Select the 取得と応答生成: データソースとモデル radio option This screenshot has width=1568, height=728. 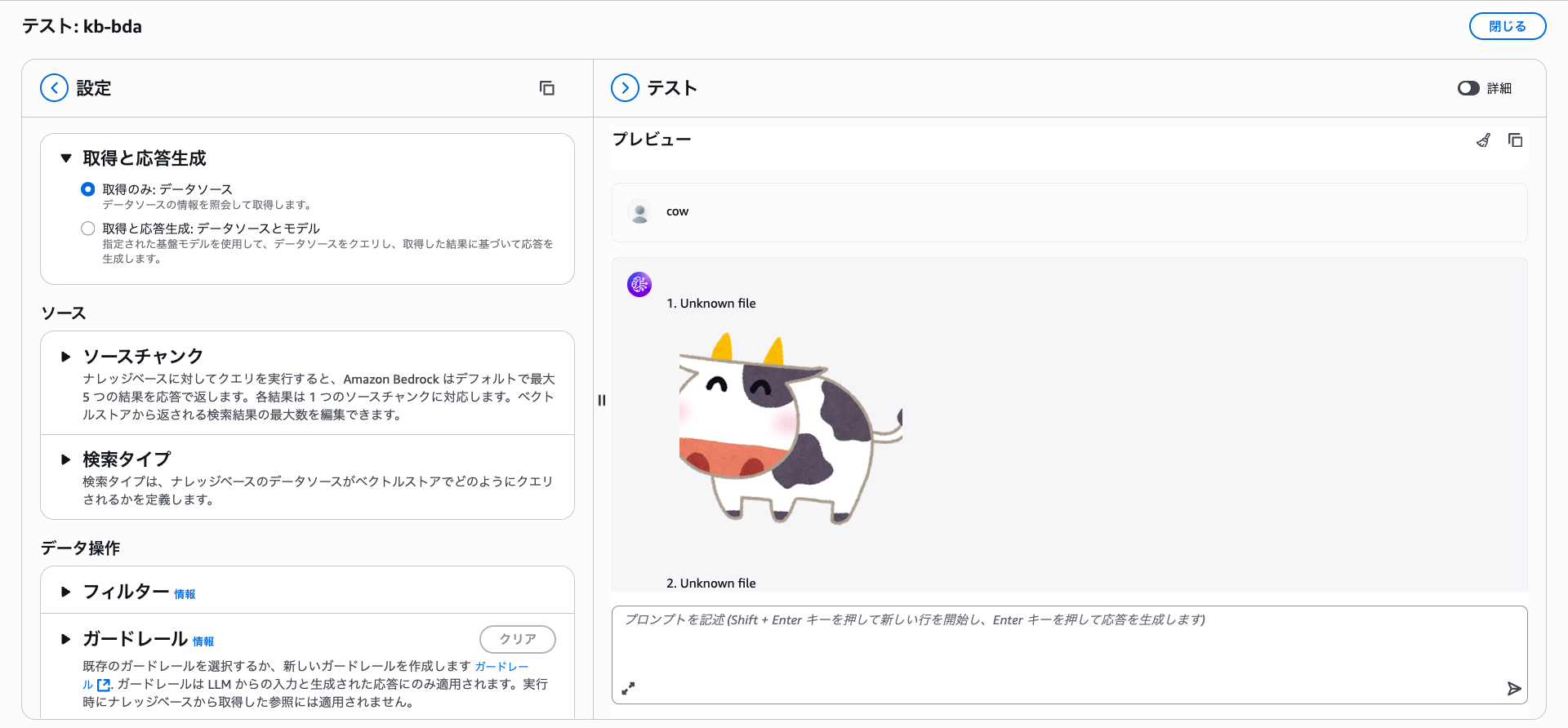tap(88, 229)
